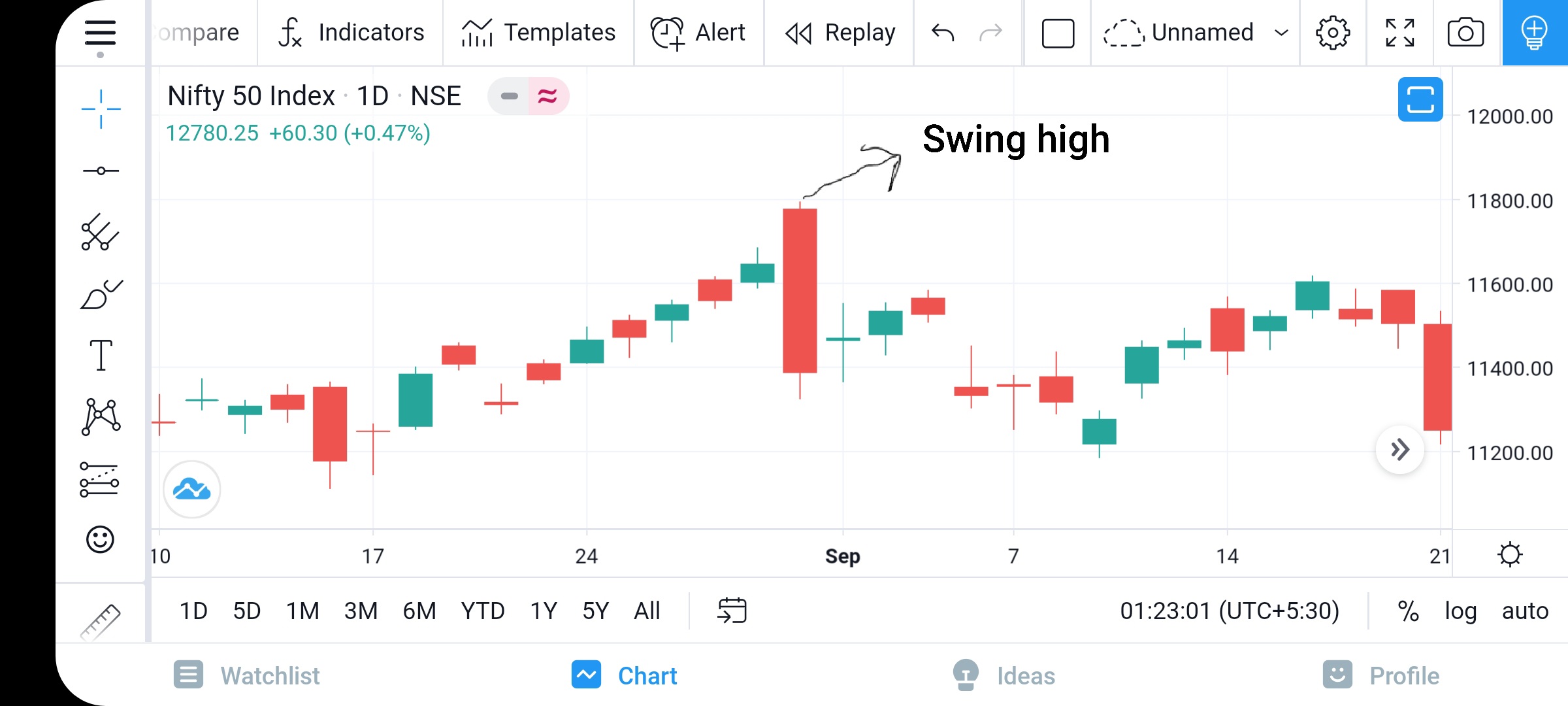Viewport: 1568px width, 706px height.
Task: Select the crosshair cursor tool
Action: click(101, 109)
